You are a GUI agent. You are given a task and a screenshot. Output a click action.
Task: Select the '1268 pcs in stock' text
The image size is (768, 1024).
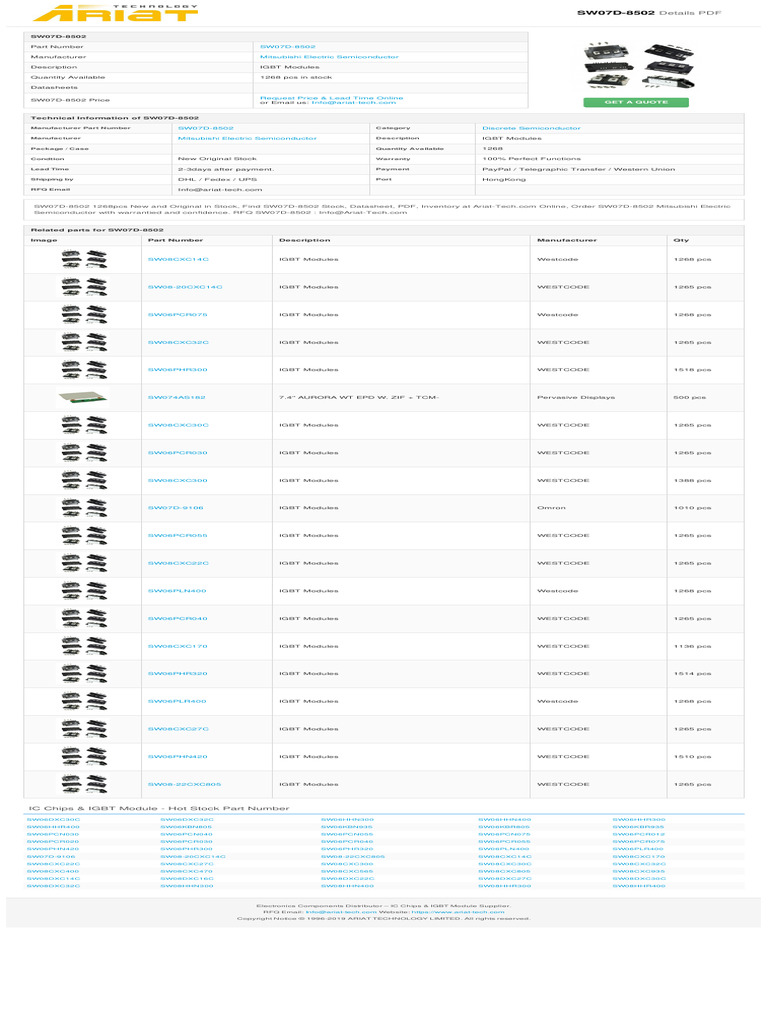pyautogui.click(x=296, y=77)
